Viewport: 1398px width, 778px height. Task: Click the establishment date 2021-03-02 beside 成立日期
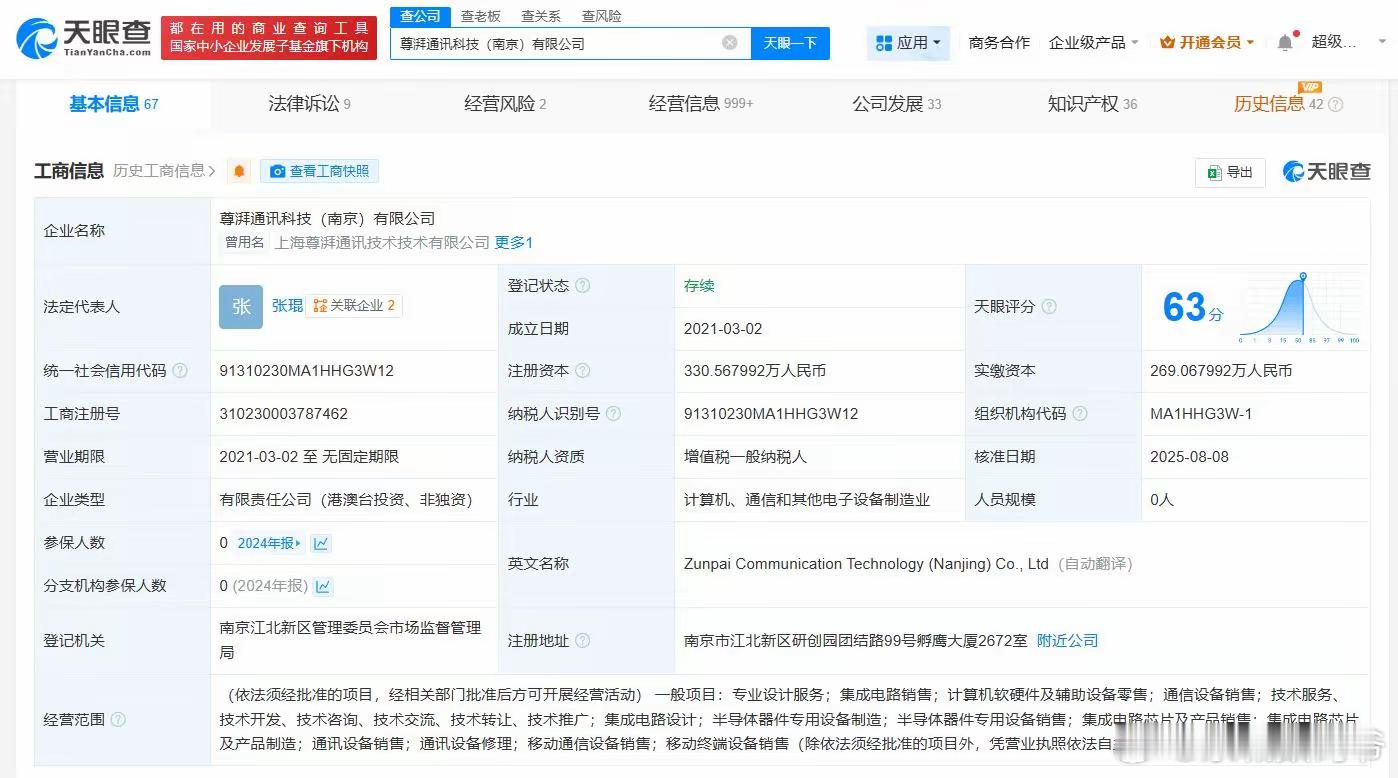pos(723,329)
